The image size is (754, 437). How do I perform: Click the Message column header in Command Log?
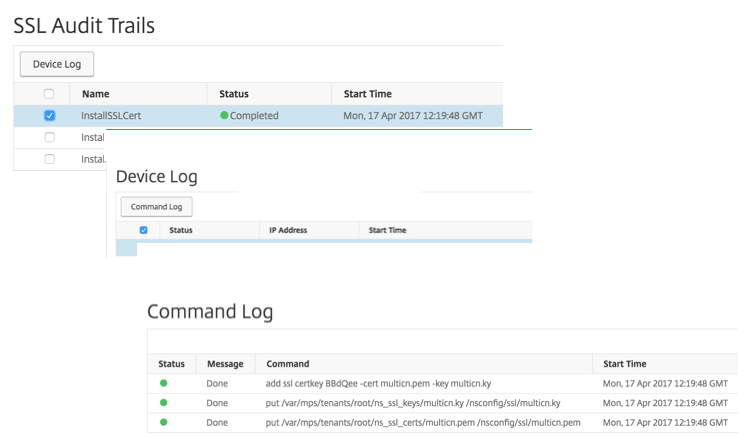[x=225, y=364]
